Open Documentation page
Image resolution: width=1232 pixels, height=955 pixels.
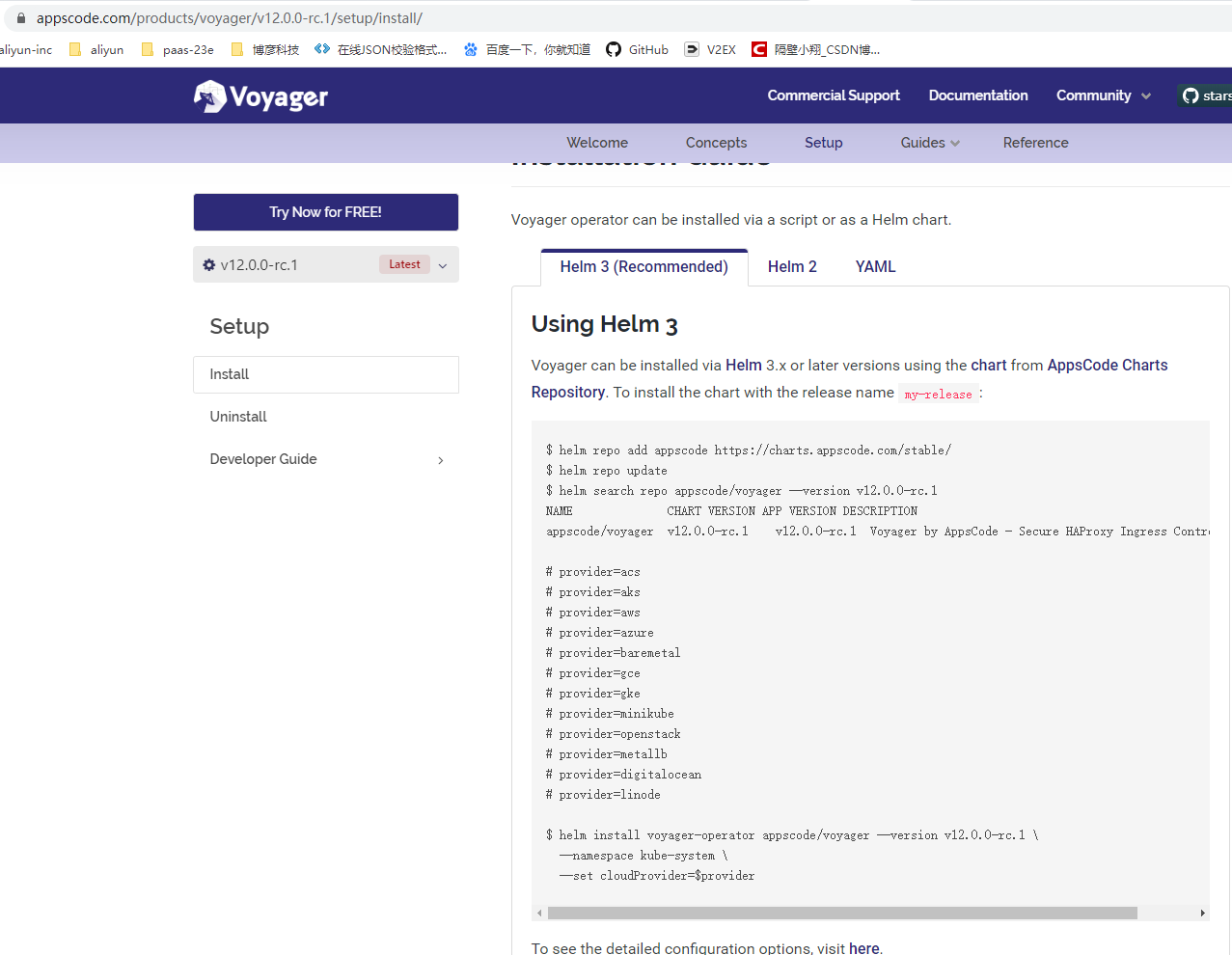pyautogui.click(x=978, y=95)
